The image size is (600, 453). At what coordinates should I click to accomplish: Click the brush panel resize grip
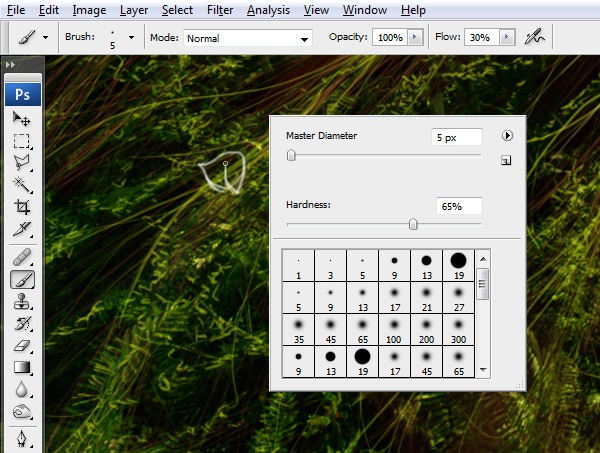[520, 385]
